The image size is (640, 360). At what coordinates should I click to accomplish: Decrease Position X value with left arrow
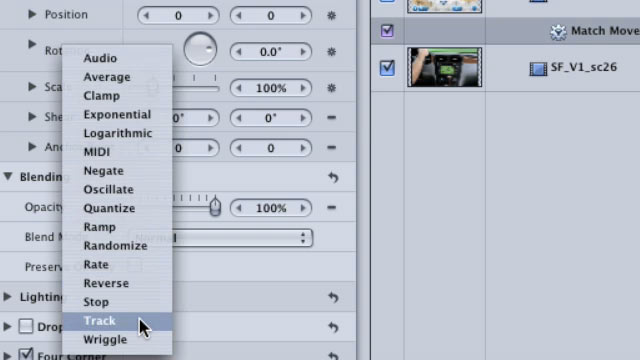(x=146, y=16)
